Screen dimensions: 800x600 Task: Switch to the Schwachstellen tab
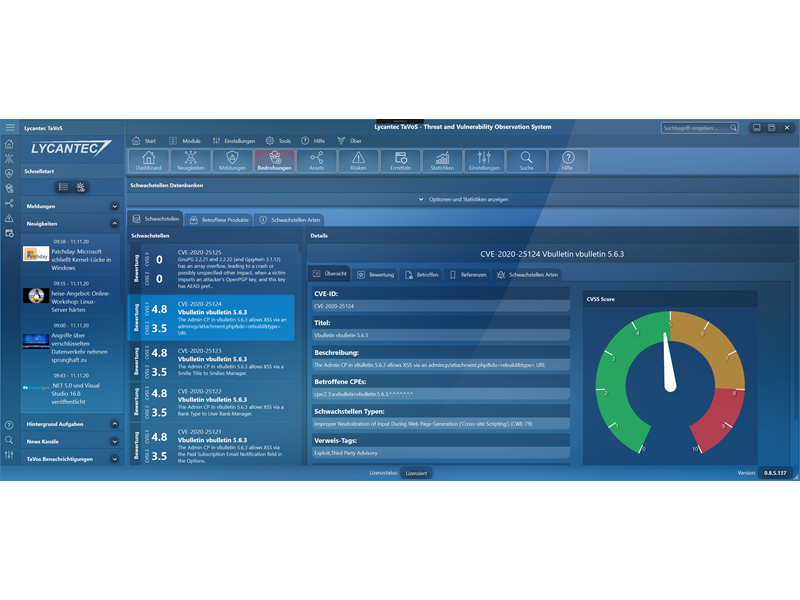156,219
